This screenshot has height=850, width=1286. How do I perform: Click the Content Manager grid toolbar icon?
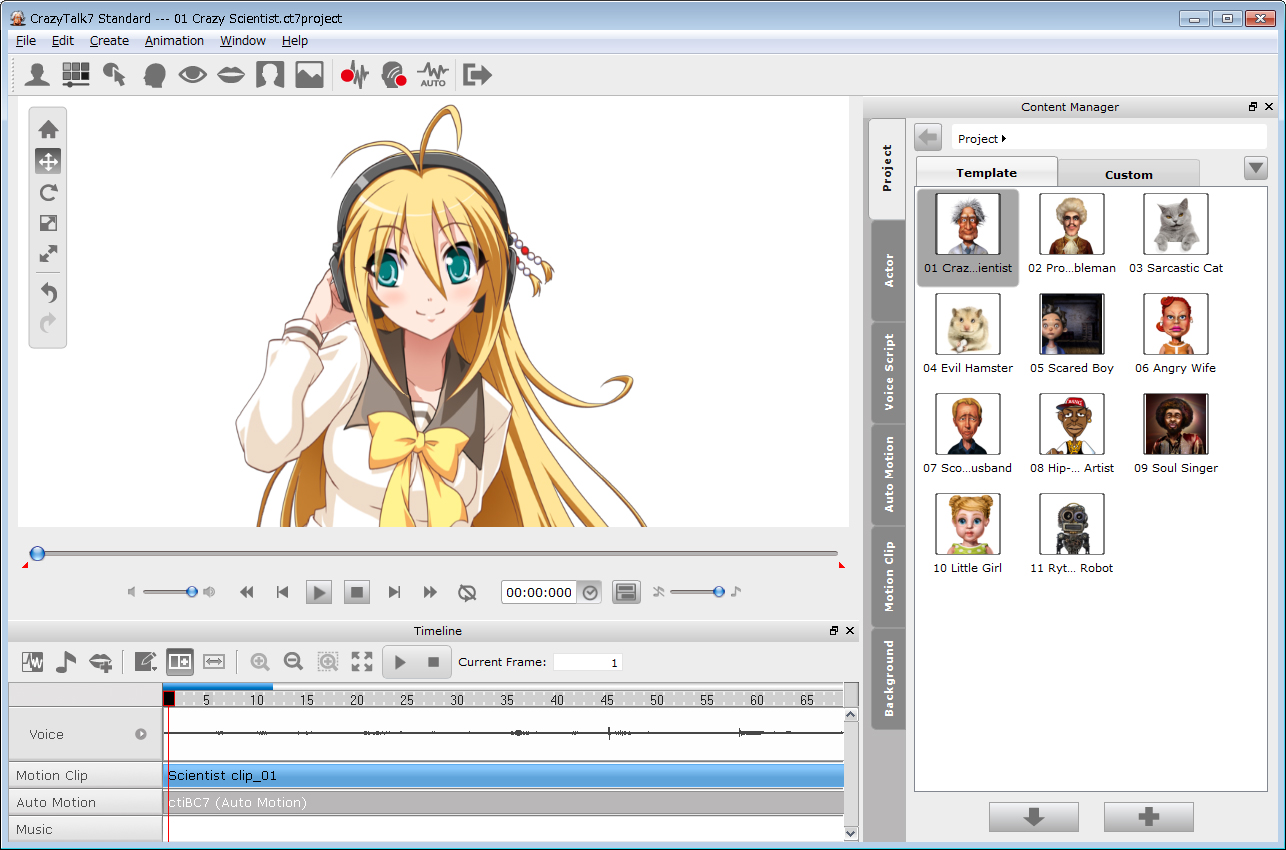click(76, 75)
